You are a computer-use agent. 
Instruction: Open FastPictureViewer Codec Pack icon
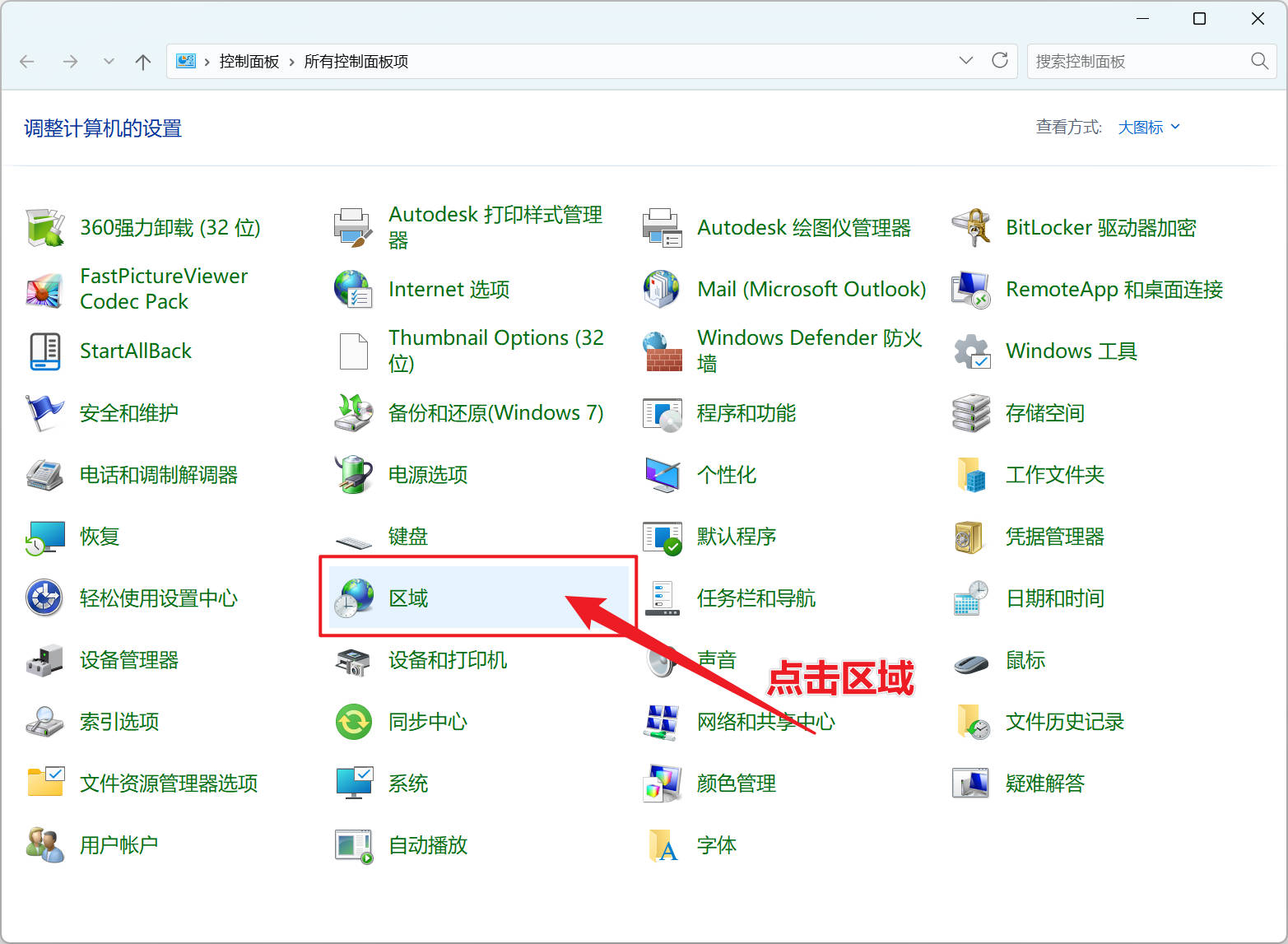(45, 290)
